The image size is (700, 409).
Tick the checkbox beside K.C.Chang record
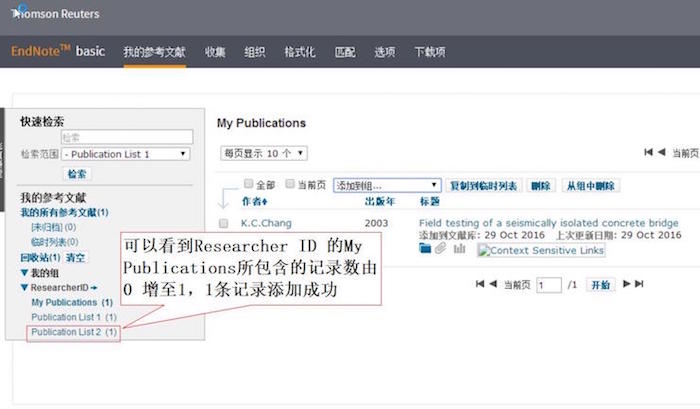[224, 223]
